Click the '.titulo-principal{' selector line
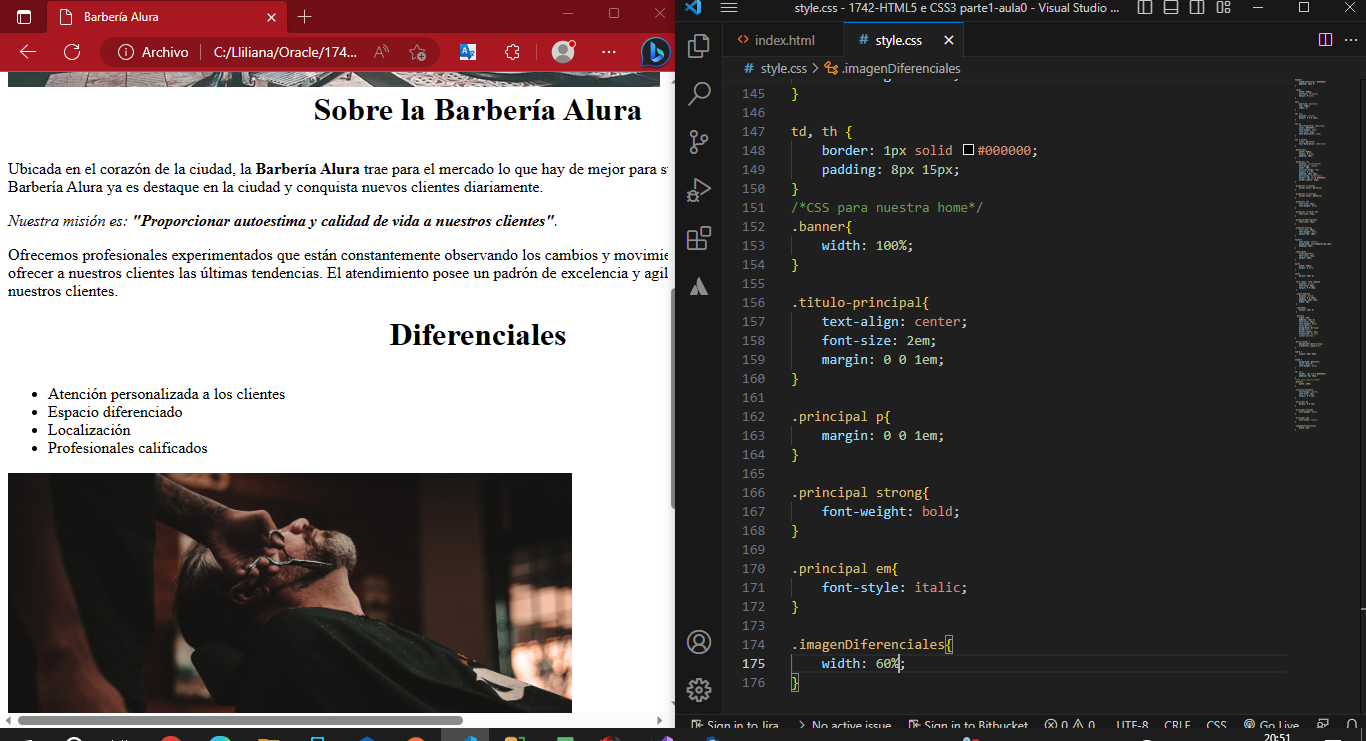Viewport: 1366px width, 741px height. [861, 302]
